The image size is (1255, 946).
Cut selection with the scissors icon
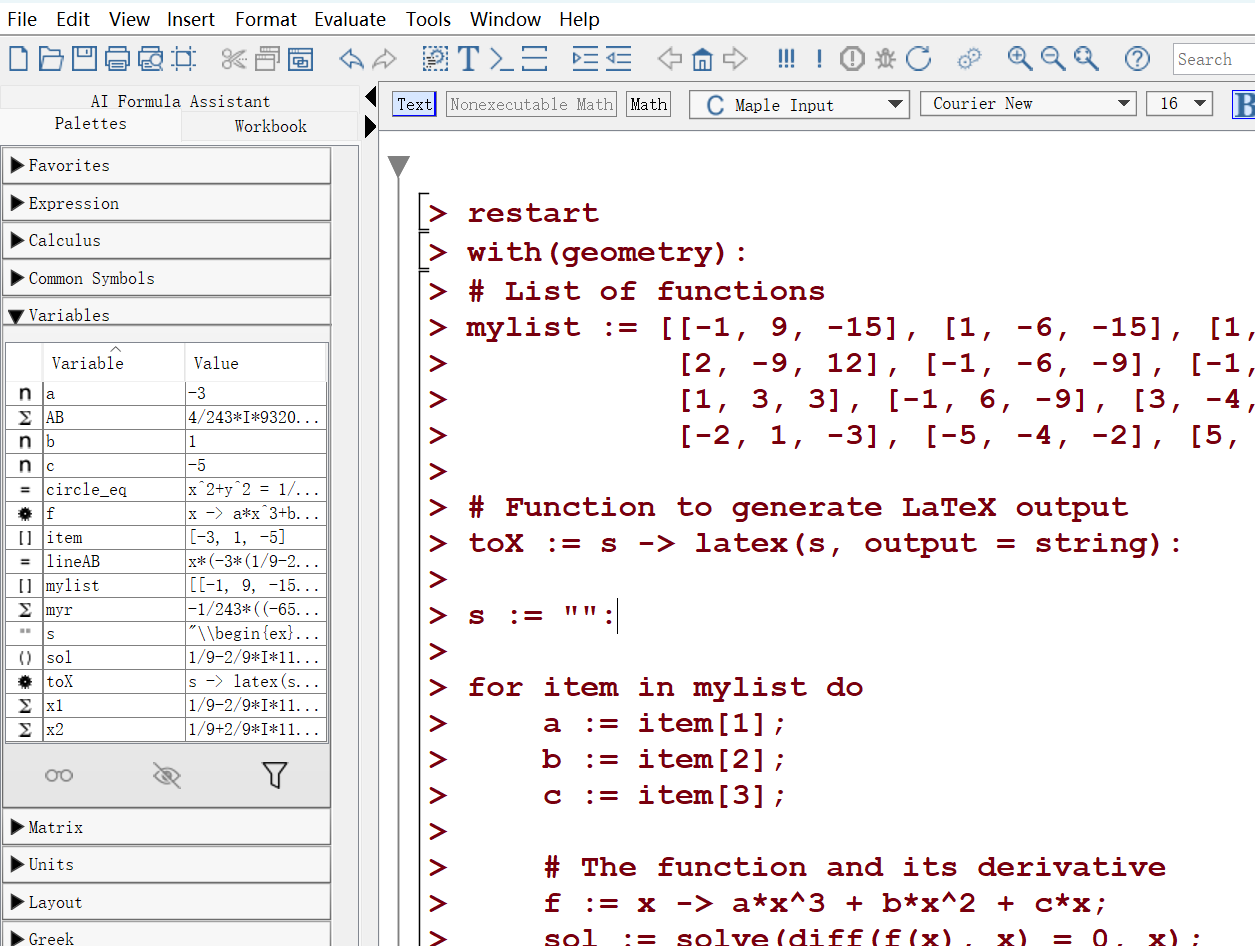(x=234, y=59)
